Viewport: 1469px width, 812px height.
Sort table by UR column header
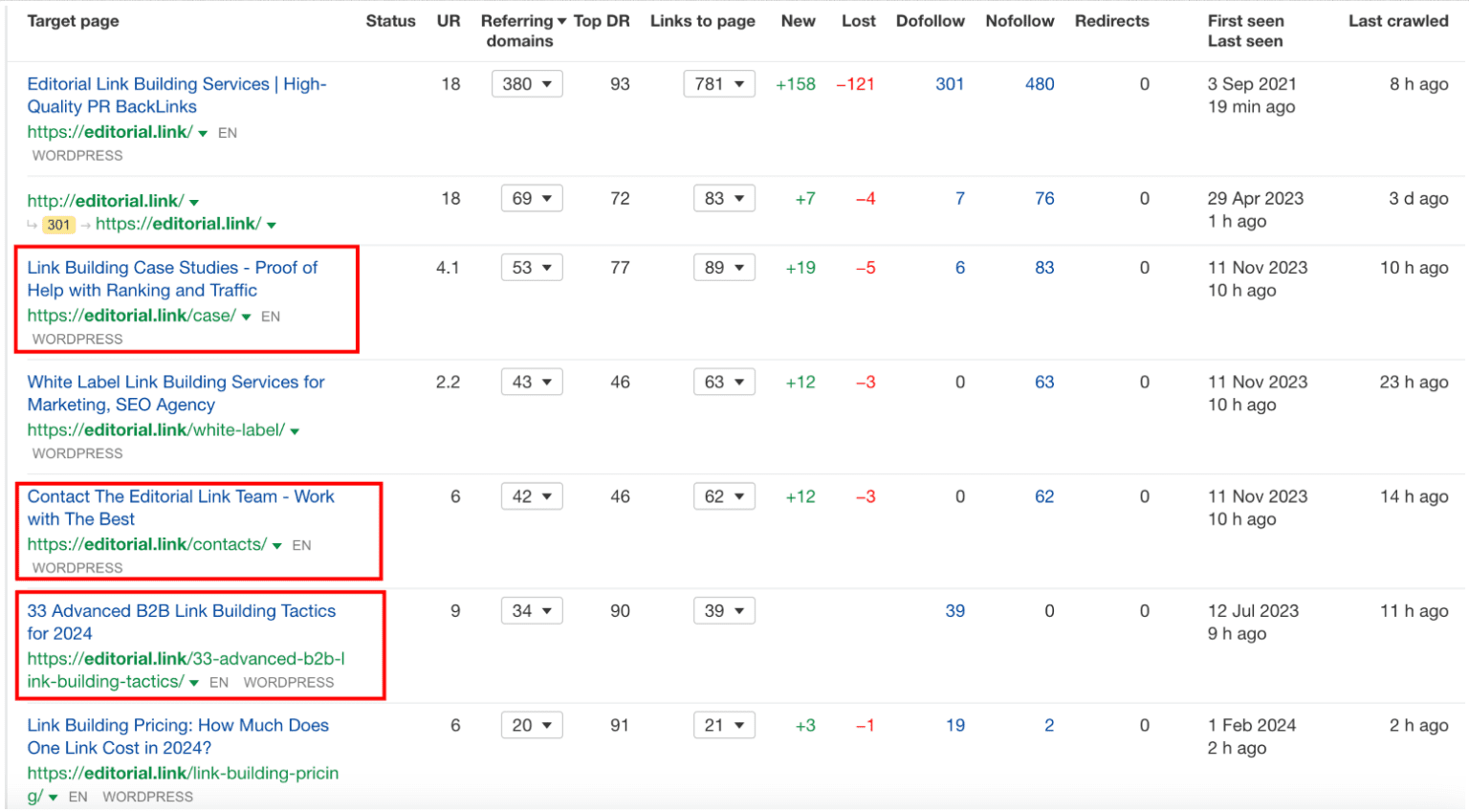click(x=449, y=21)
